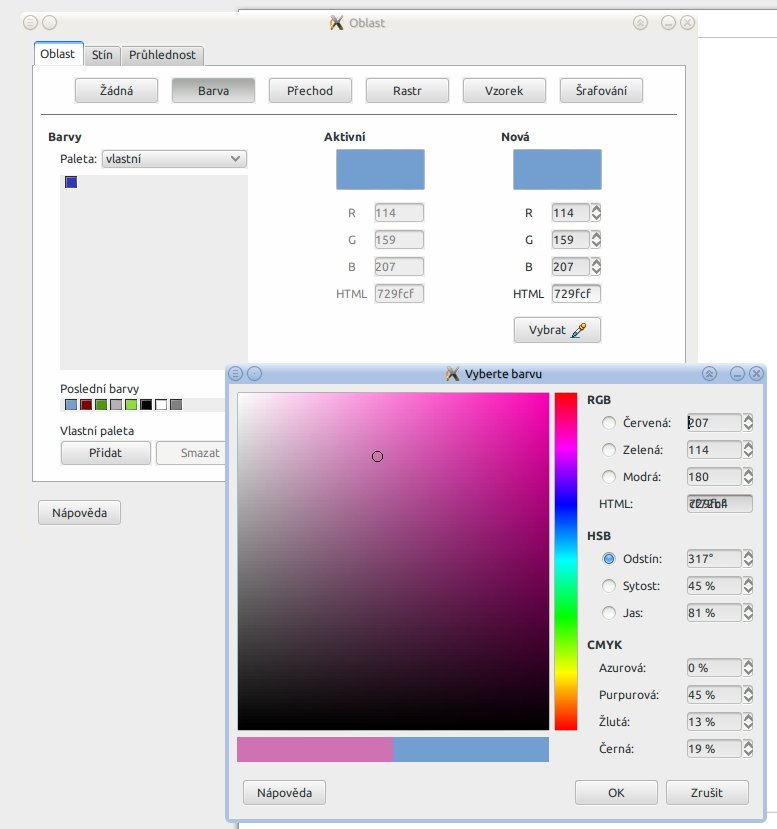This screenshot has width=777, height=829.
Task: Adjust the Purpurová spinner arrows
Action: click(748, 695)
